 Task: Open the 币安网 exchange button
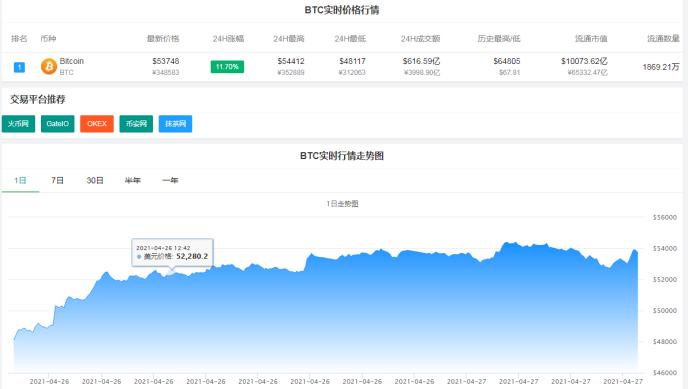pyautogui.click(x=136, y=124)
